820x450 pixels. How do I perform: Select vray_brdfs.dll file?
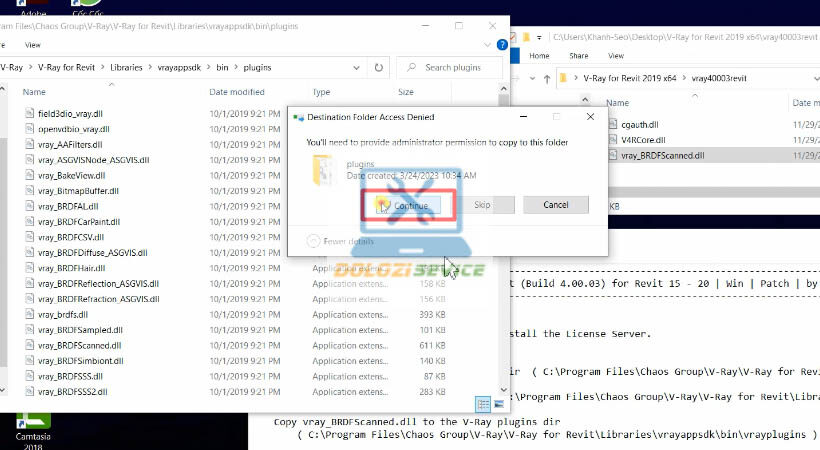(x=63, y=314)
